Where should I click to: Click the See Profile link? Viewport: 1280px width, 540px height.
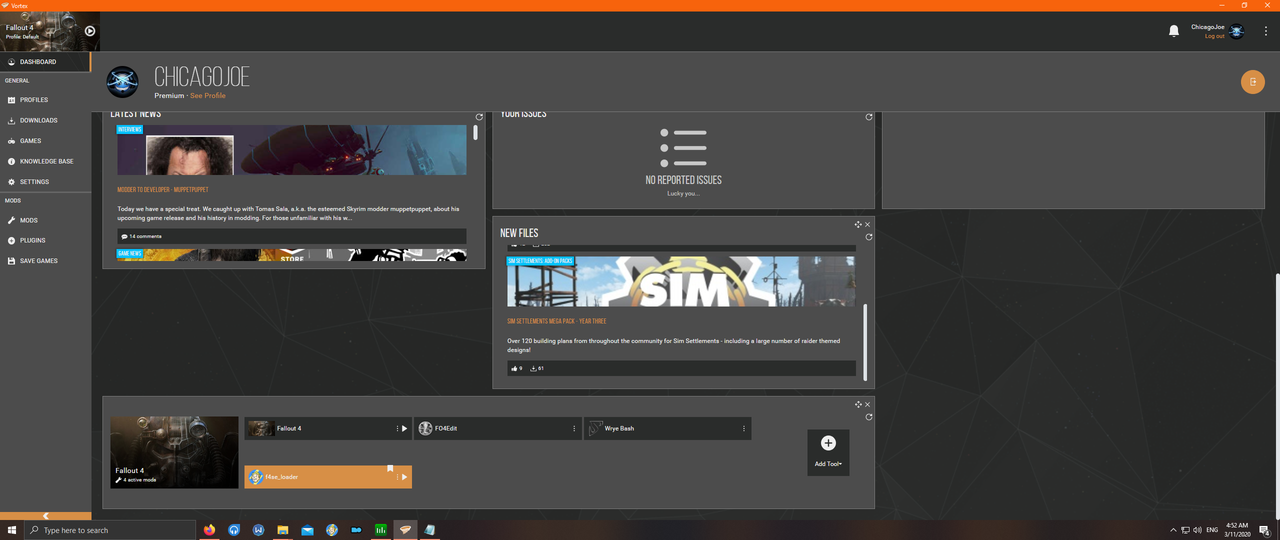point(208,95)
